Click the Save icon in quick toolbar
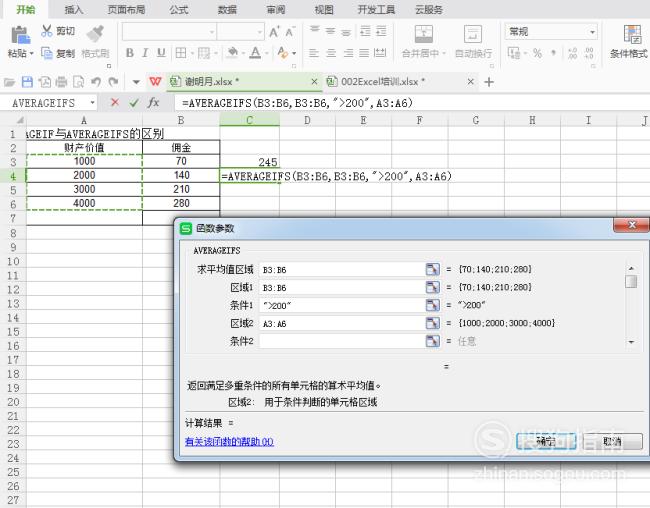The width and height of the screenshot is (650, 508). pos(27,82)
